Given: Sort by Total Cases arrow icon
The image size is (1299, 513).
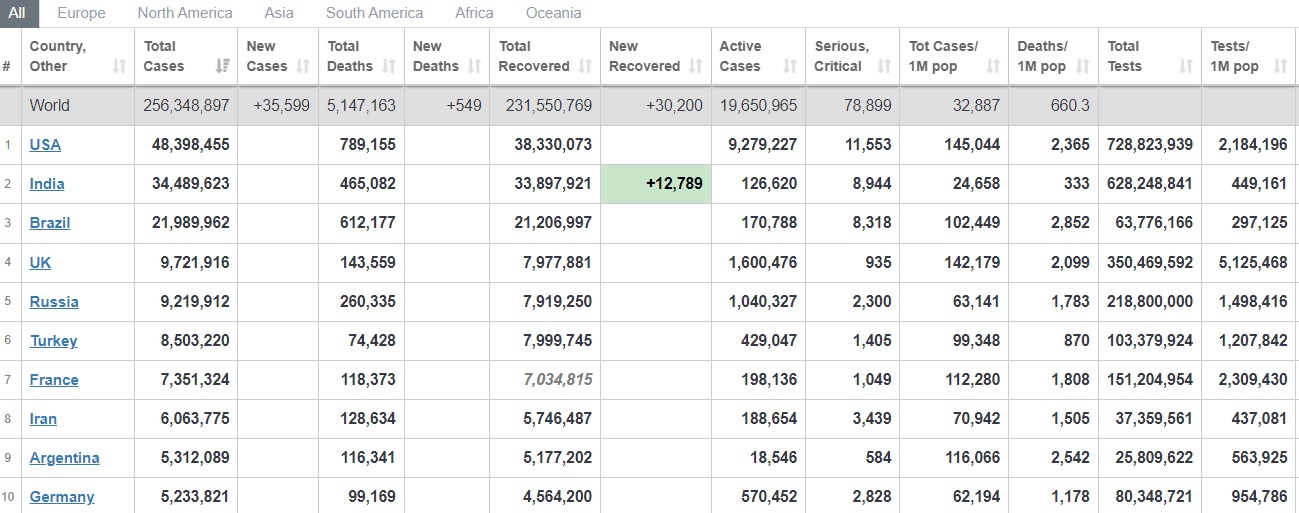Looking at the screenshot, I should (221, 67).
